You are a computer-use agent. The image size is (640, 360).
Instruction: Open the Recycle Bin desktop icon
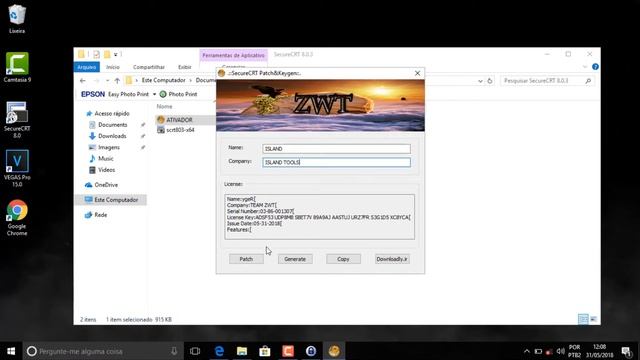(17, 19)
